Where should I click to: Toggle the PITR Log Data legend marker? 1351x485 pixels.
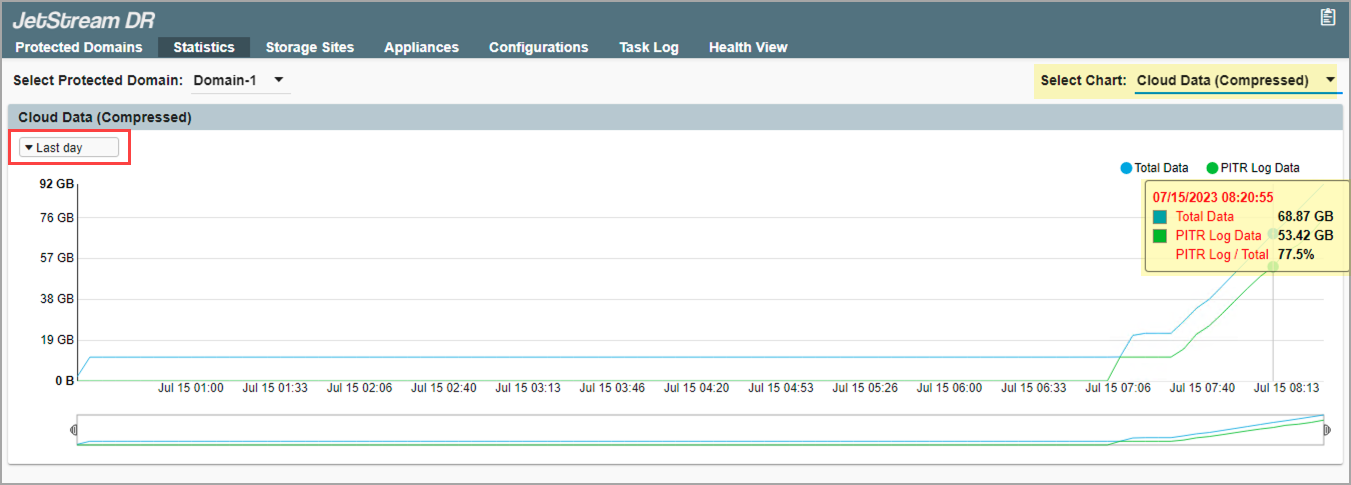1212,168
